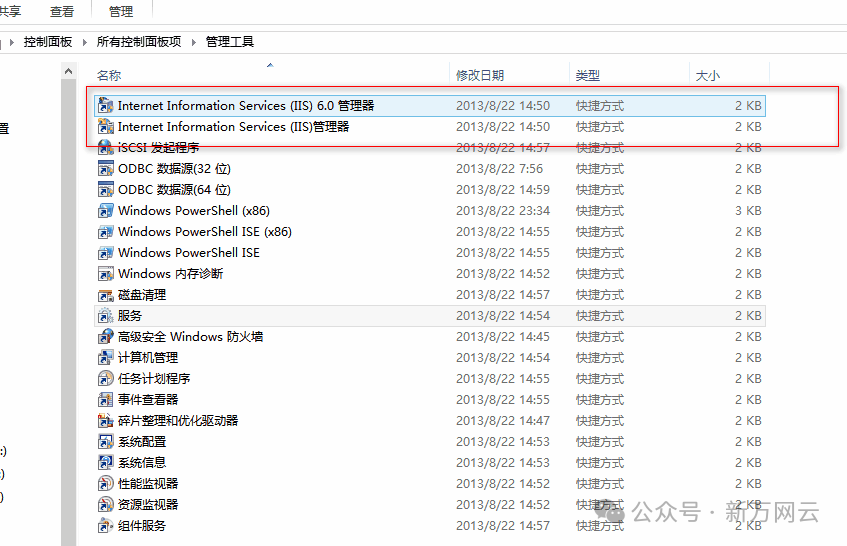The width and height of the screenshot is (847, 546).
Task: Open the 查看 ribbon tab
Action: click(62, 11)
